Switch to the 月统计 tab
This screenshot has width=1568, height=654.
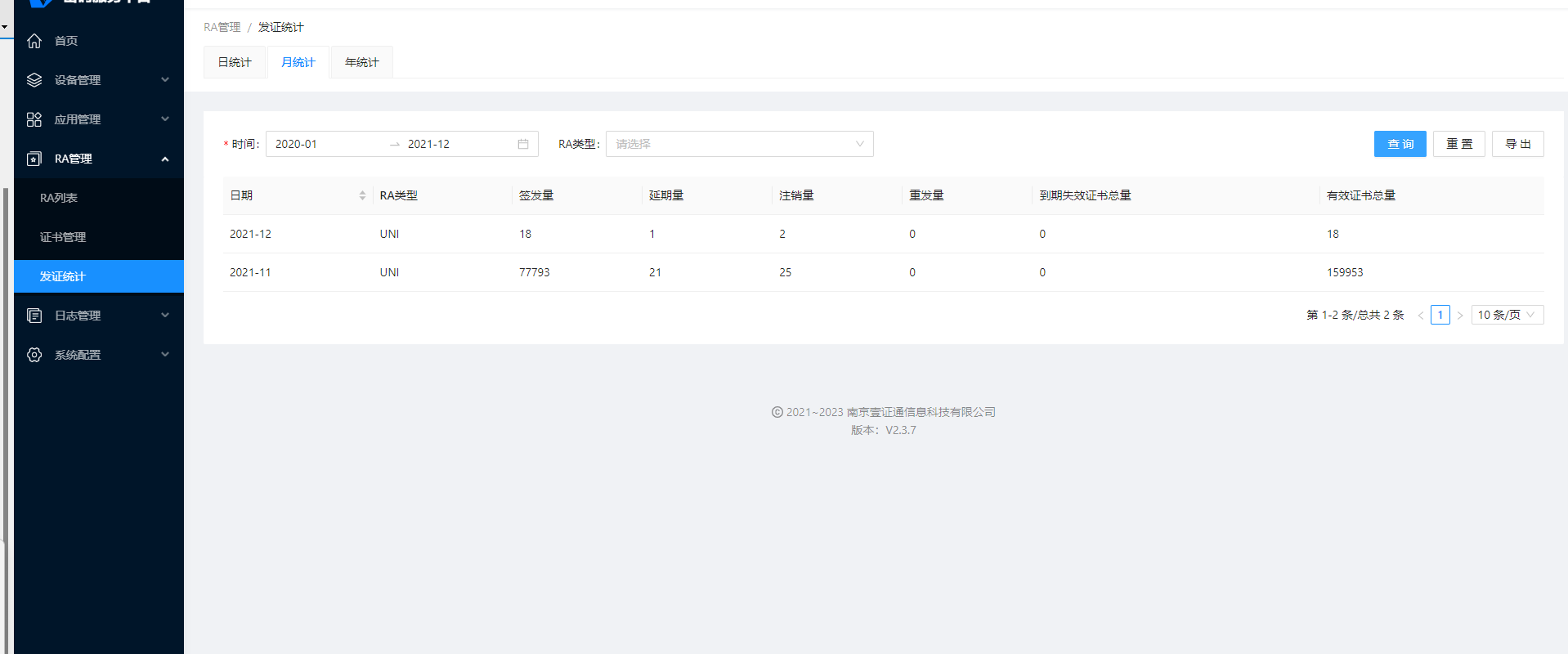click(x=298, y=62)
